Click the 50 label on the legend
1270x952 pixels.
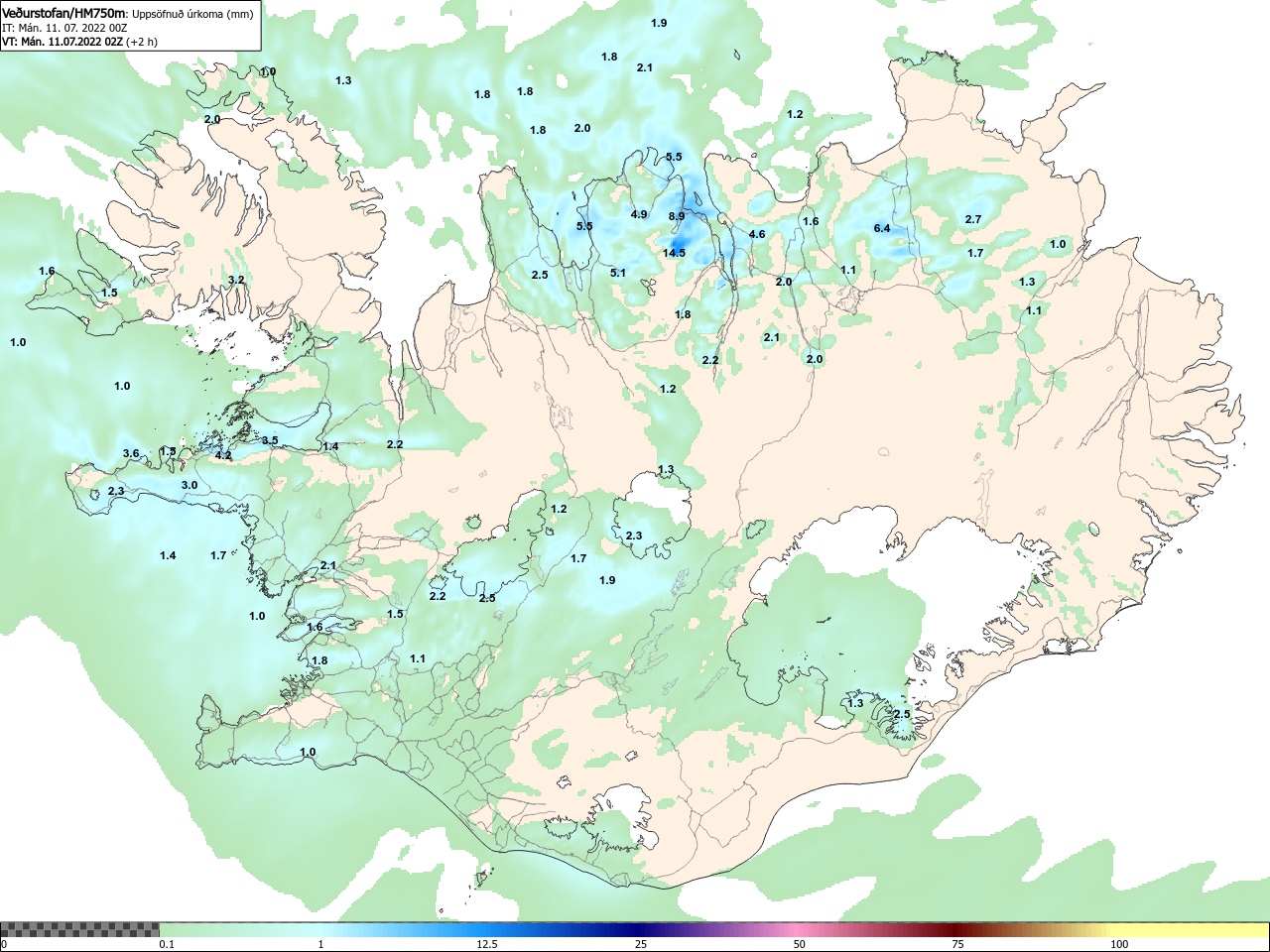(x=800, y=944)
